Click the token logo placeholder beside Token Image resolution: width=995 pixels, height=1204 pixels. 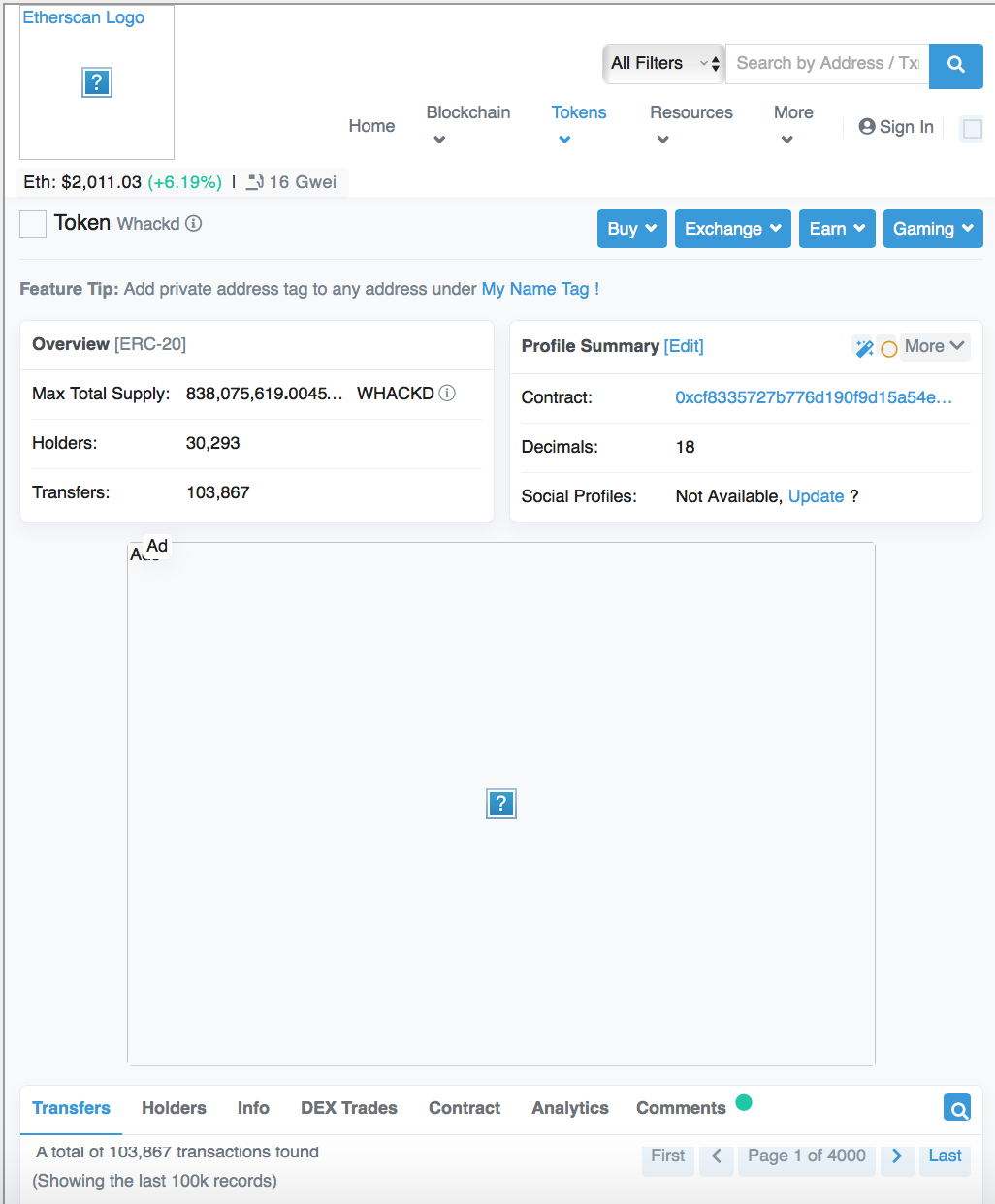pos(33,224)
